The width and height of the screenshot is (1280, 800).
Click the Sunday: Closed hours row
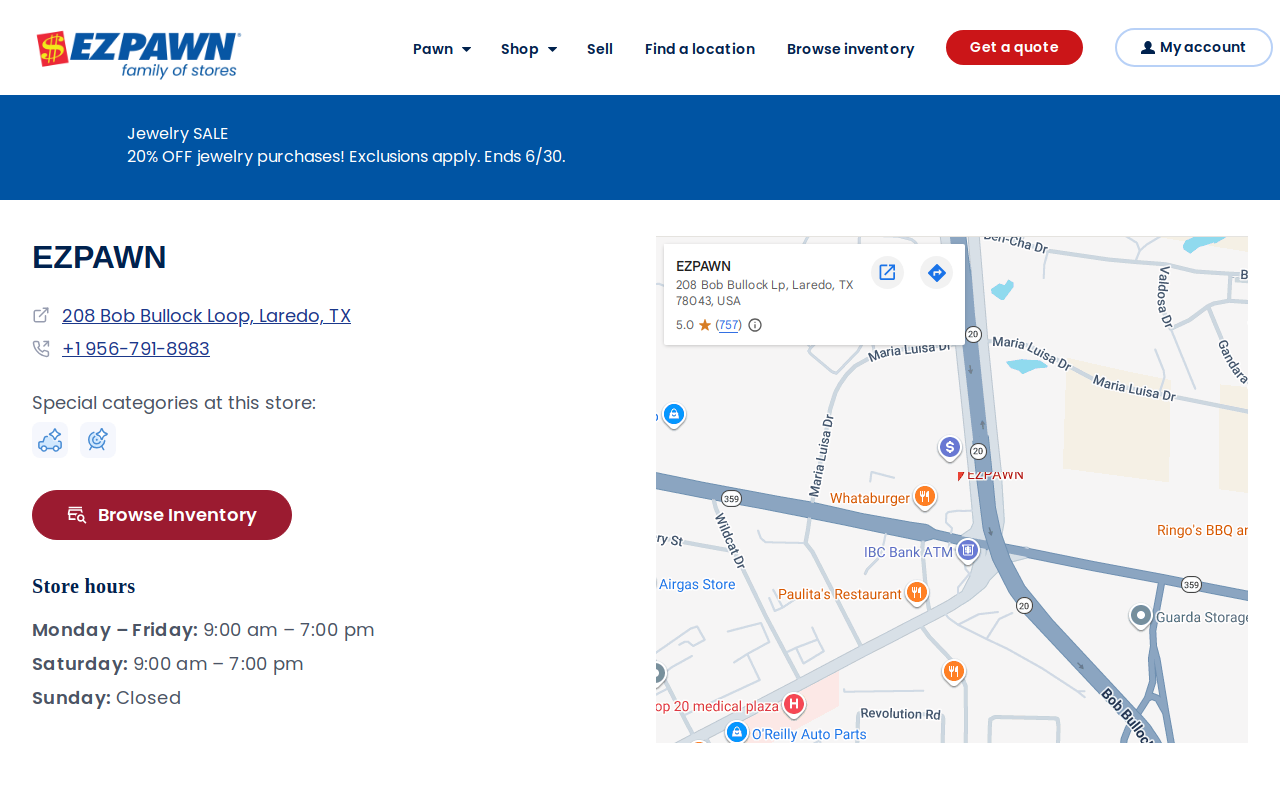click(107, 698)
